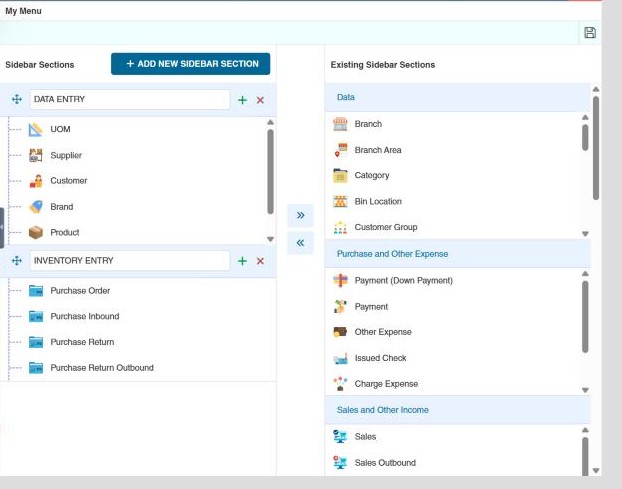Click the Sales Outbound icon
This screenshot has height=489, width=622.
tap(340, 462)
